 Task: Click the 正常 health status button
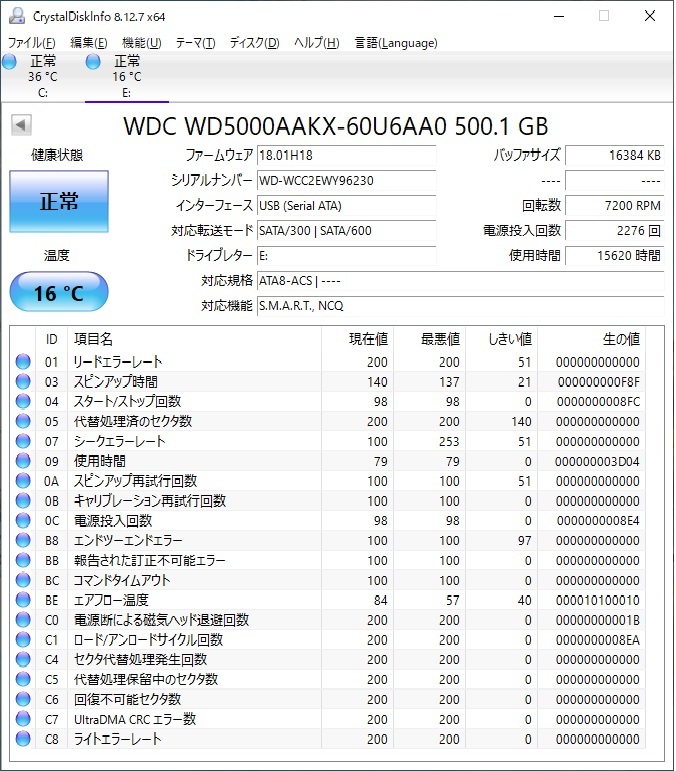tap(59, 201)
